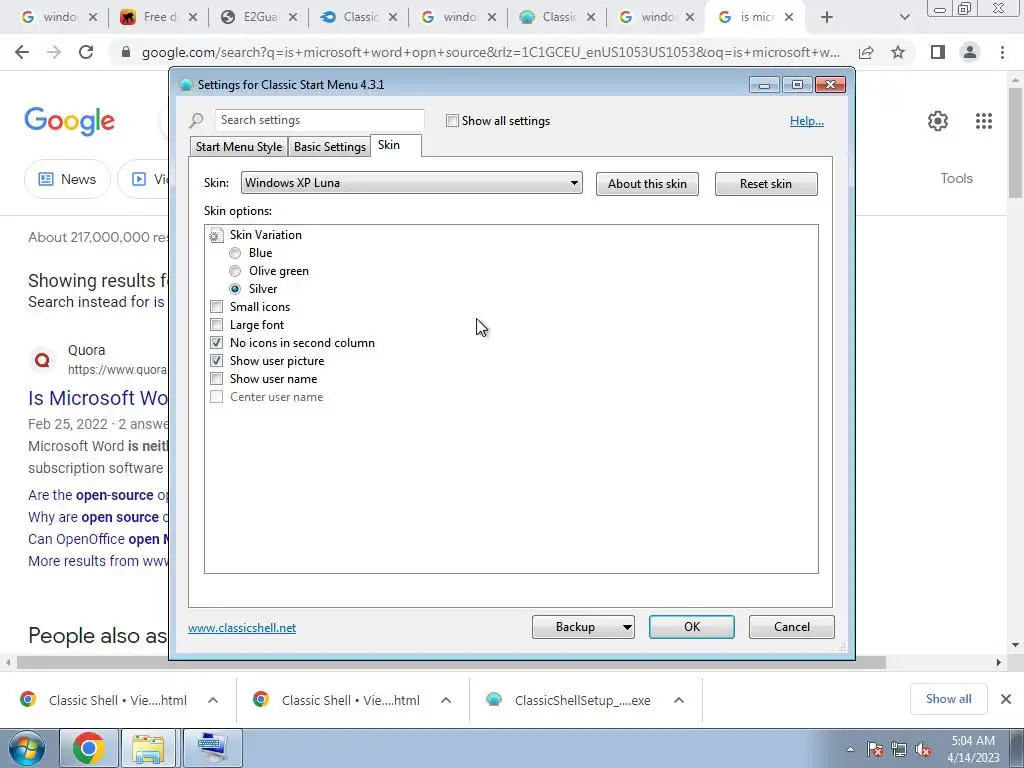This screenshot has height=768, width=1024.
Task: Click Cancel in settings dialog
Action: pyautogui.click(x=792, y=627)
